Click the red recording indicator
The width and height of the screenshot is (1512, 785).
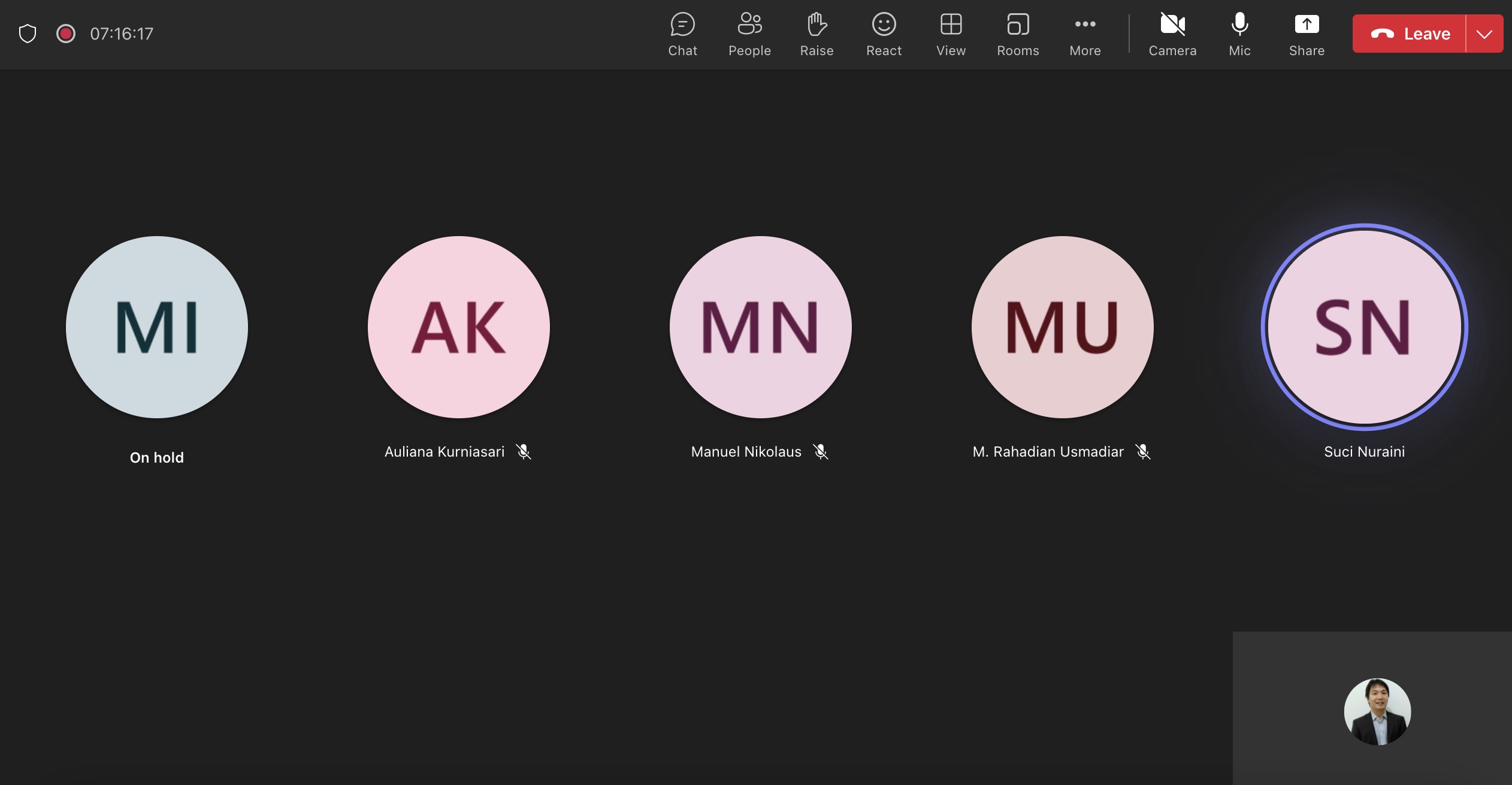pyautogui.click(x=66, y=34)
